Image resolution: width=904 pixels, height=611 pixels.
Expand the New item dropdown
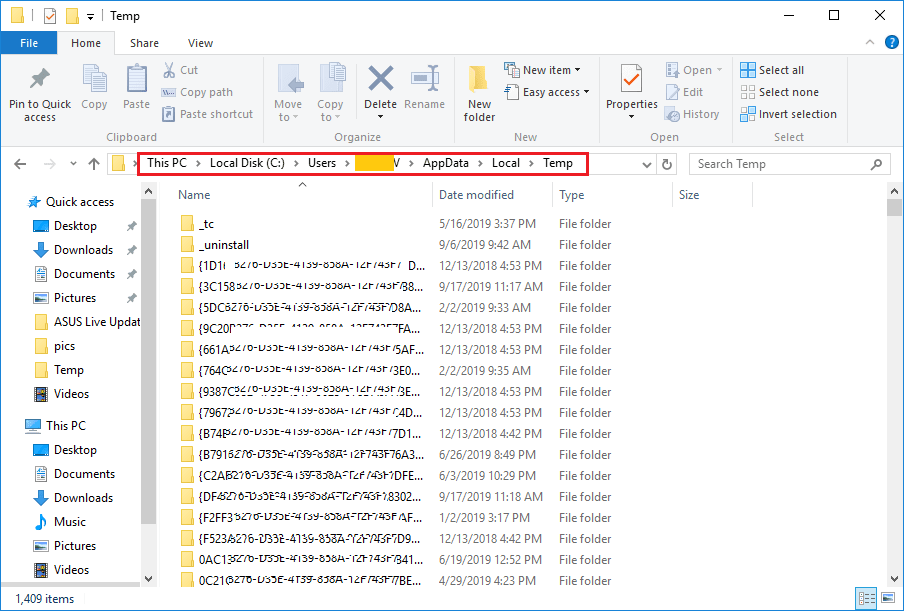tap(545, 68)
